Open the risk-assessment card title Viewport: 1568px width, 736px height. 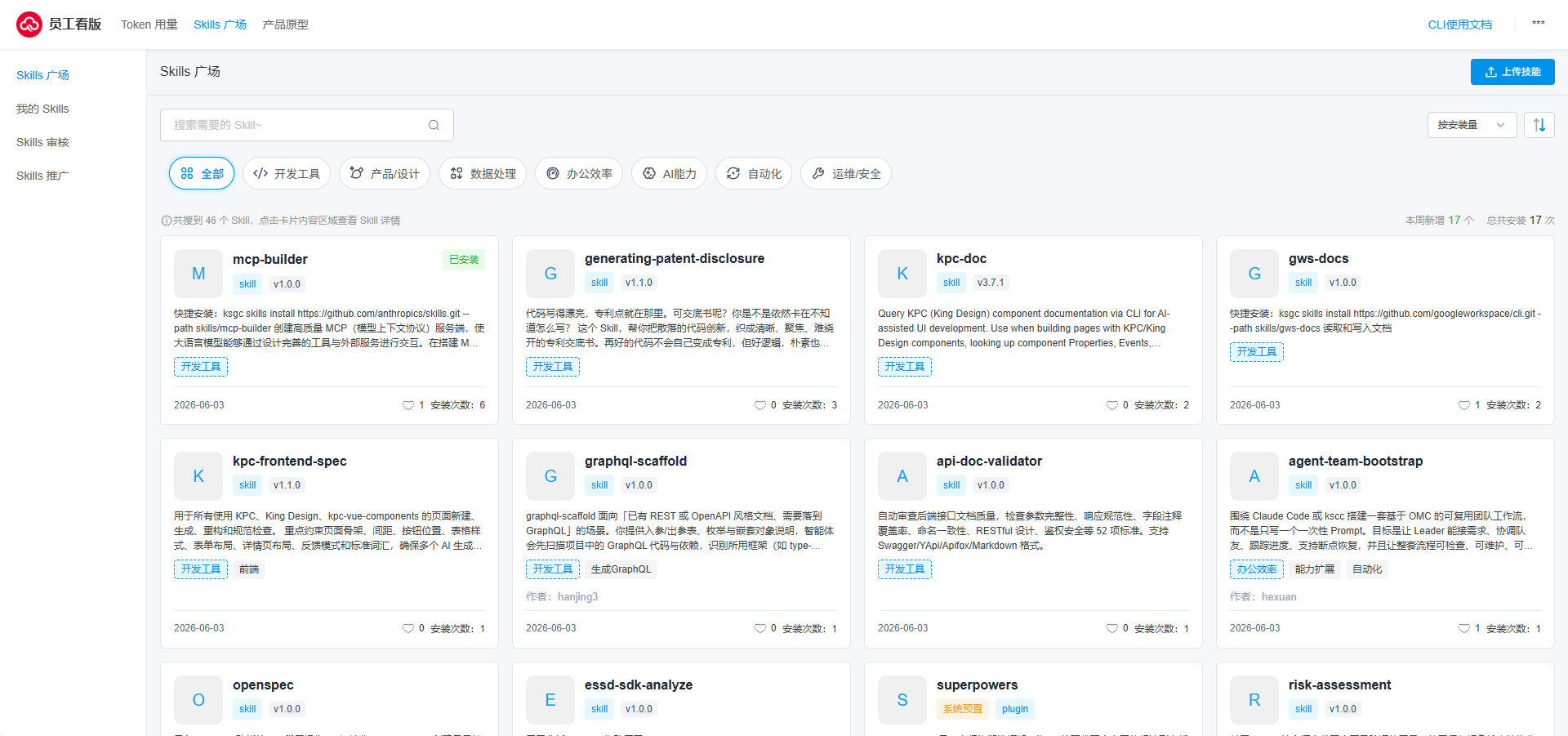(x=1339, y=685)
